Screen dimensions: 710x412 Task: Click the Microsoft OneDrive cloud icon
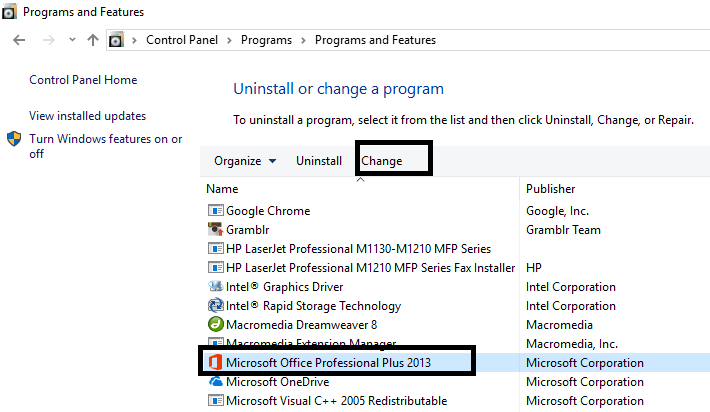[x=215, y=382]
